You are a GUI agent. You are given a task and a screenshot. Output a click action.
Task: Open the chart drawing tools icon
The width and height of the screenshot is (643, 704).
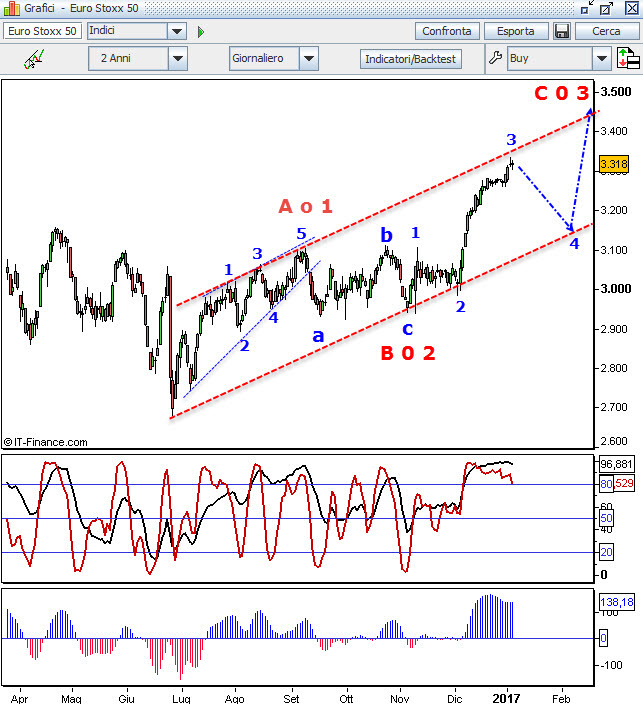click(34, 59)
